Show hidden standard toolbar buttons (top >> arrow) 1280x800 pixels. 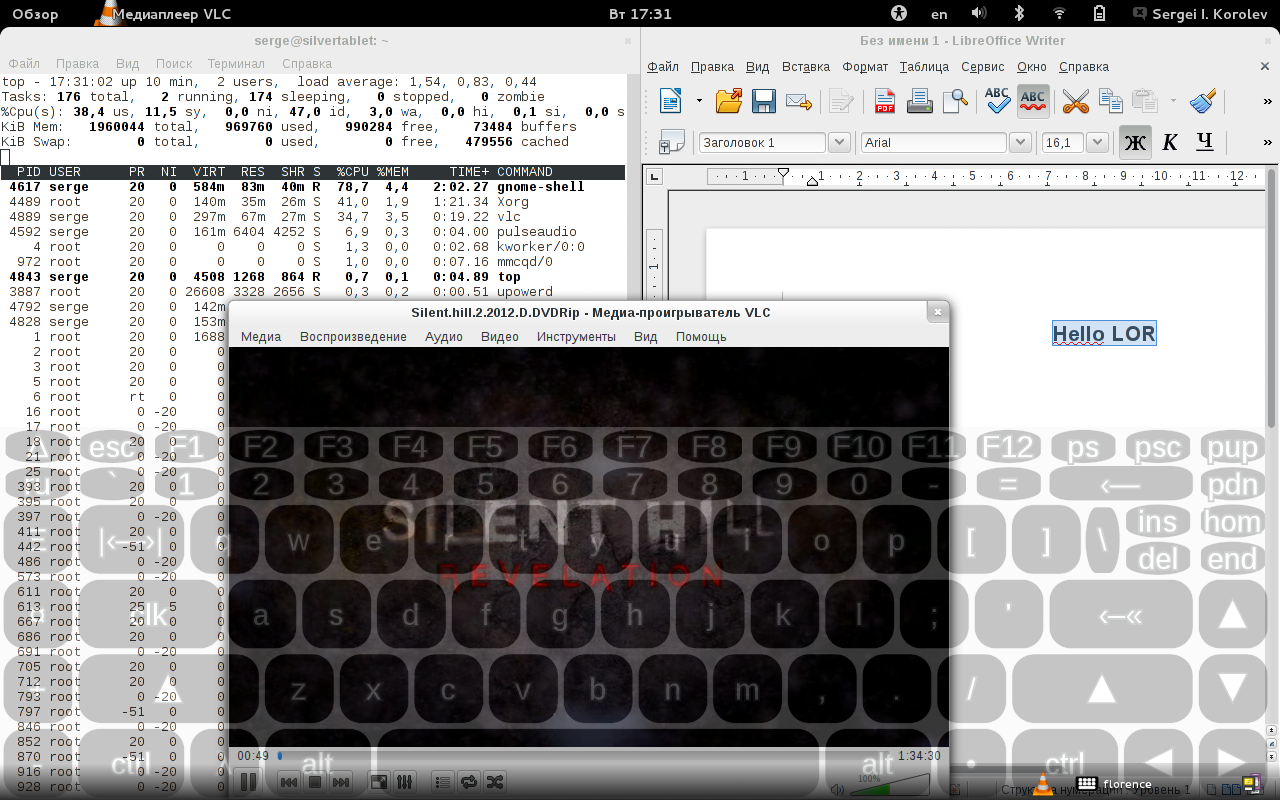pos(1268,101)
